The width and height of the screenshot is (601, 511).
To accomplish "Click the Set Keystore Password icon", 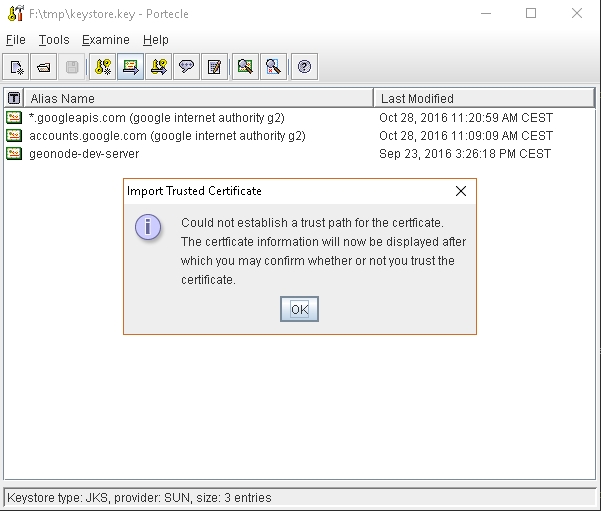I will point(186,67).
